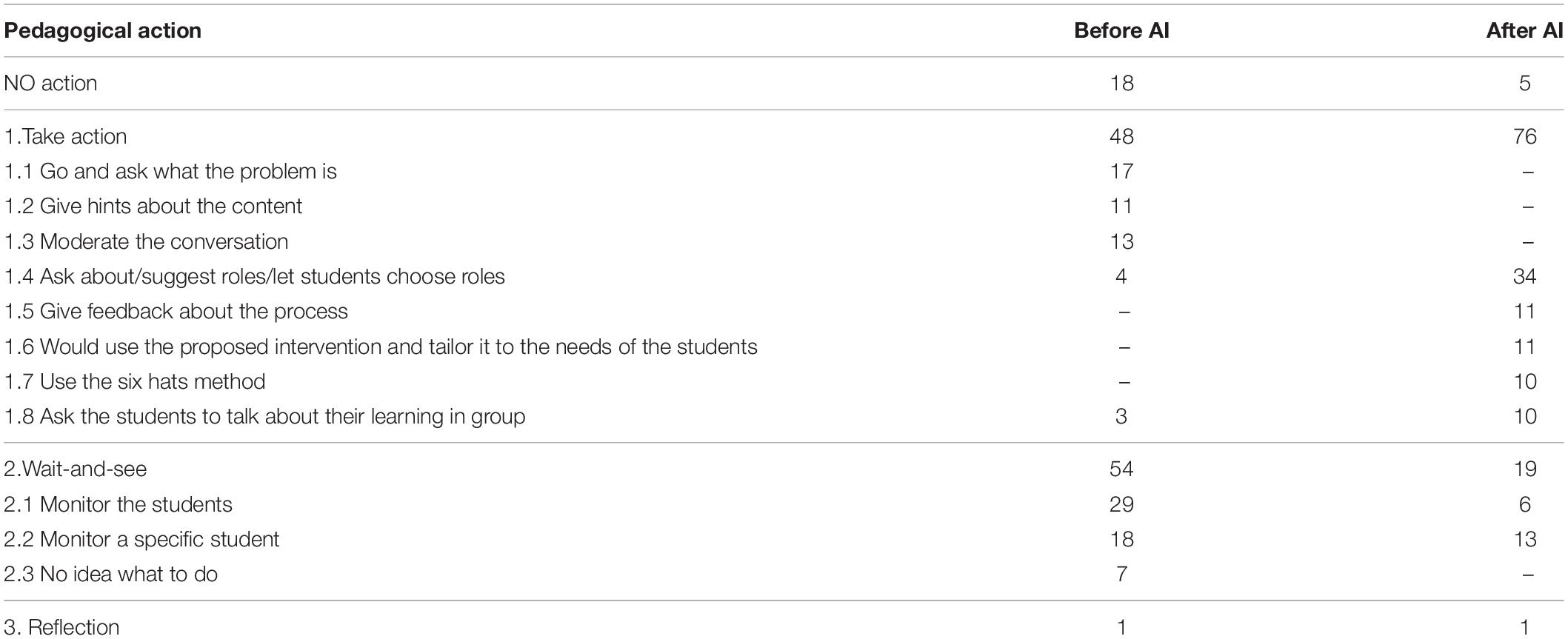Click the value 76 in Take action row
Screen dimensions: 1568x639
coord(1525,136)
